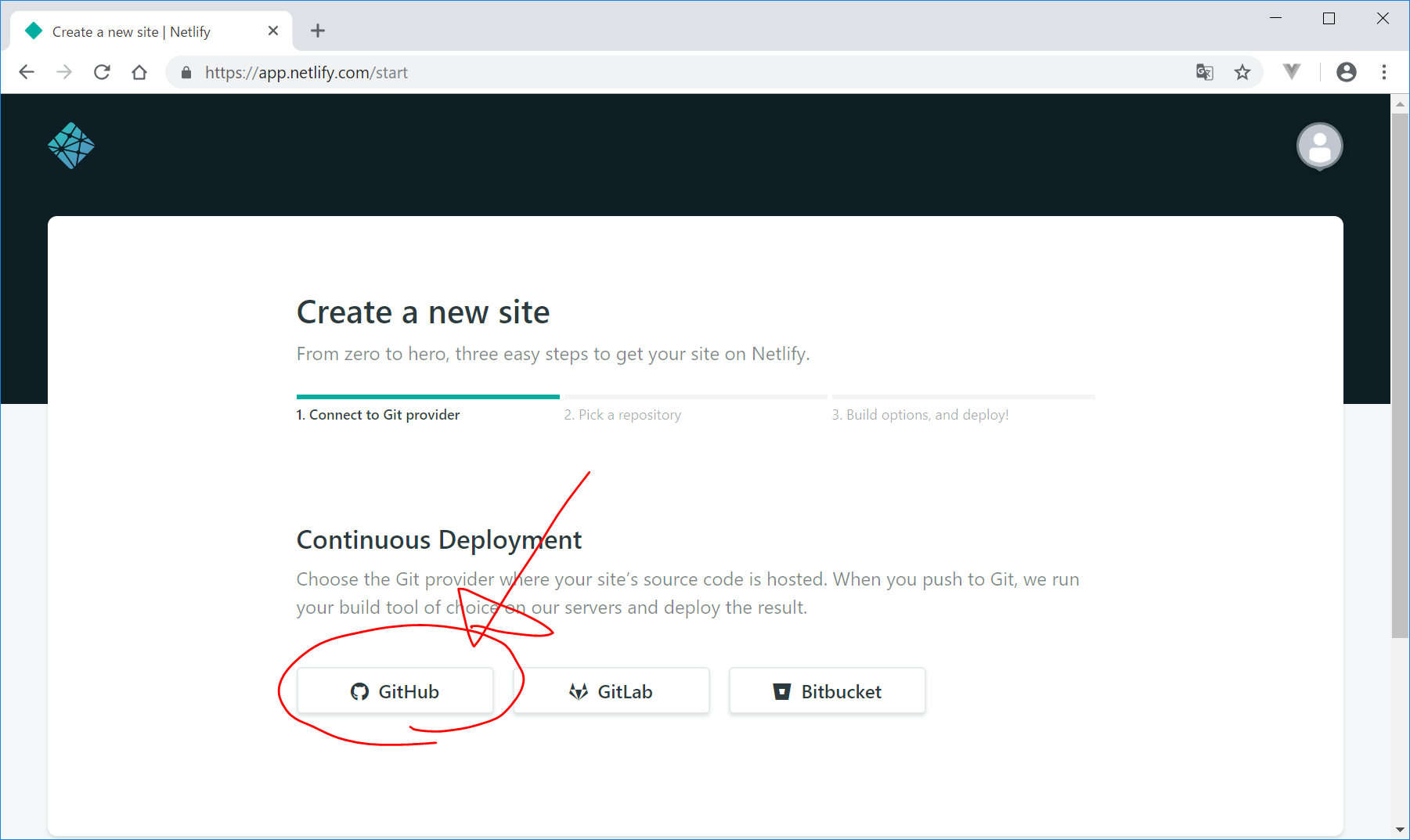Select Bitbucket as Git provider
Image resolution: width=1410 pixels, height=840 pixels.
click(827, 691)
